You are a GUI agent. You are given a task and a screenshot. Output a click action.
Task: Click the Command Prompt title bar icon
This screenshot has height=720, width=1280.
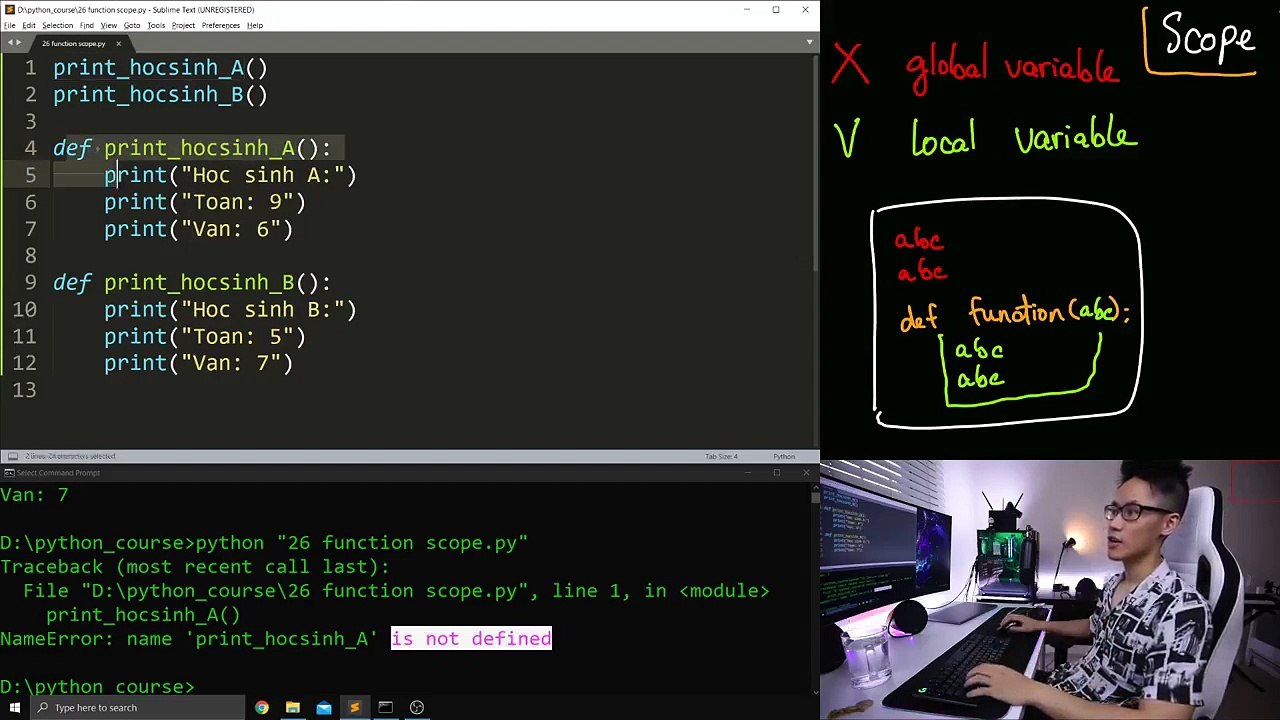click(x=8, y=472)
